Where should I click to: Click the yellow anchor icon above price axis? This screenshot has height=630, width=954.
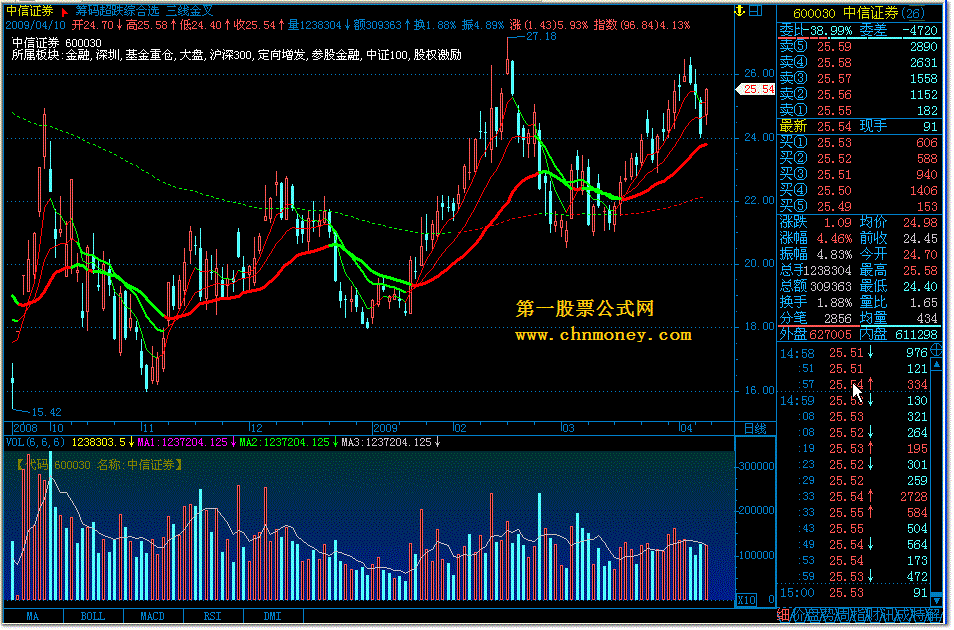(x=741, y=10)
